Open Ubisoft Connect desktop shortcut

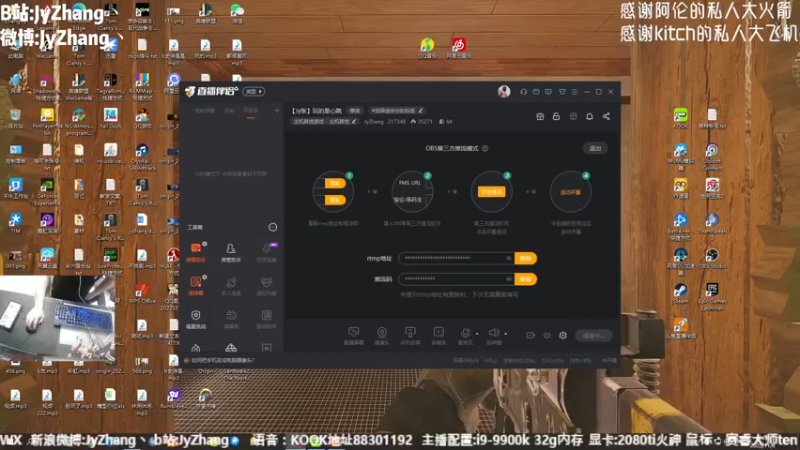click(712, 156)
